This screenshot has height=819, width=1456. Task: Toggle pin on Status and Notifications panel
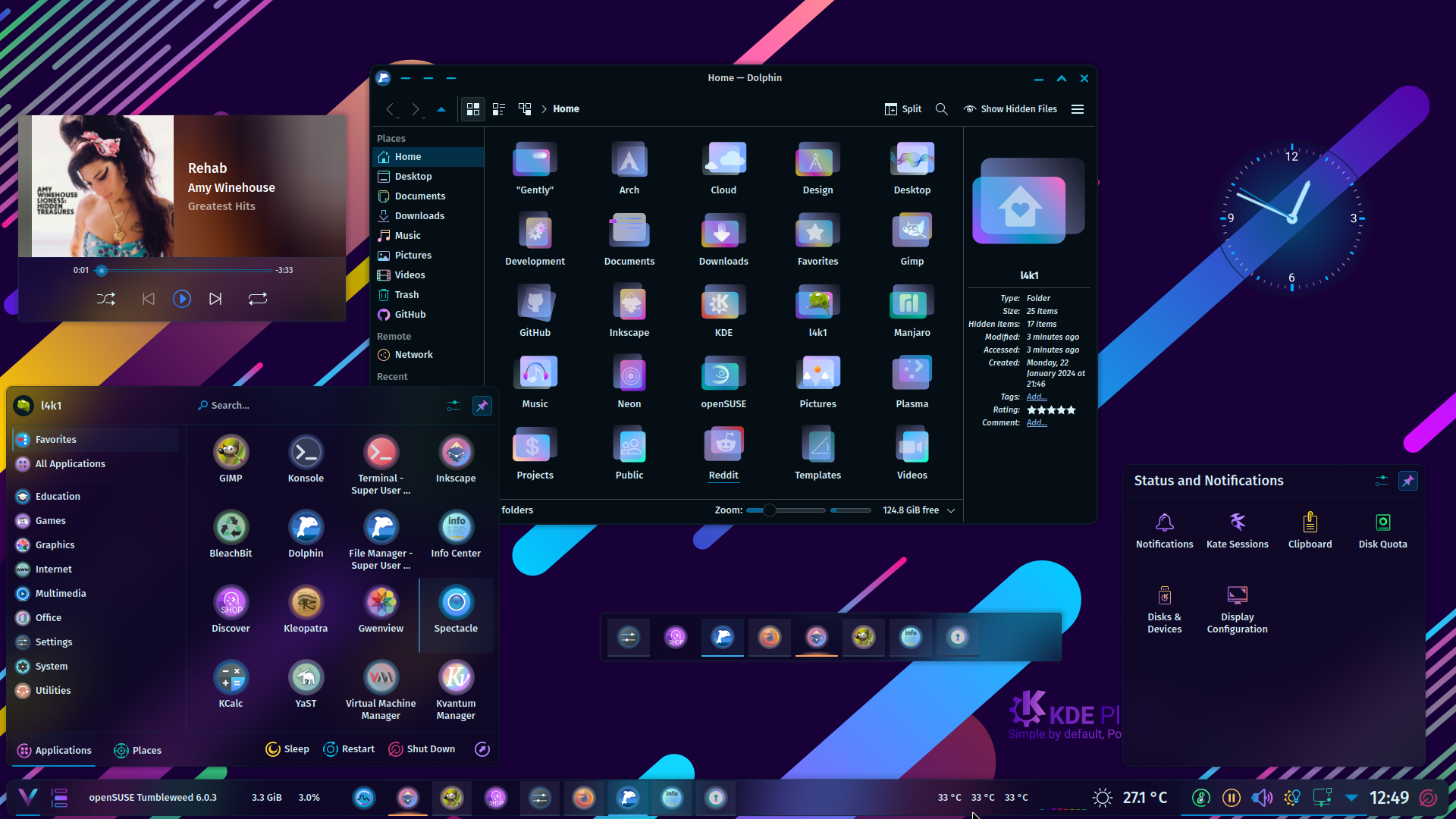pos(1408,481)
